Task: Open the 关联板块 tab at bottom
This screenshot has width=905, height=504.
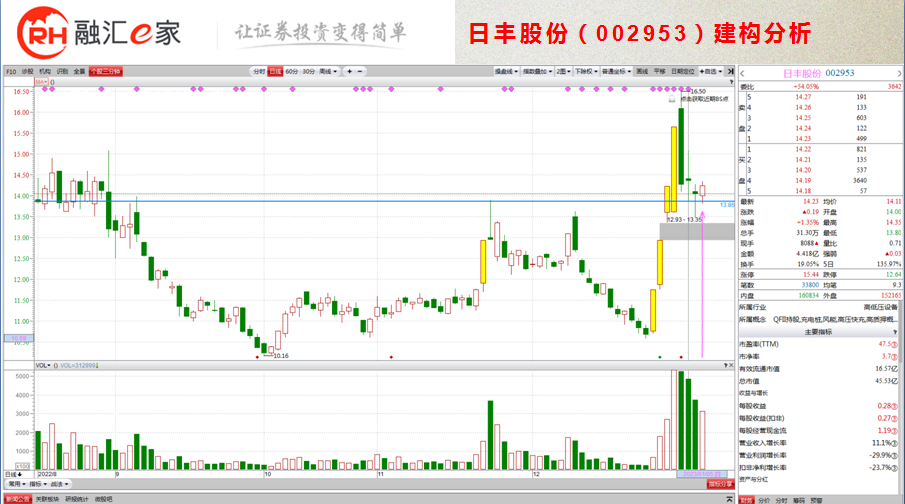Action: [48, 498]
